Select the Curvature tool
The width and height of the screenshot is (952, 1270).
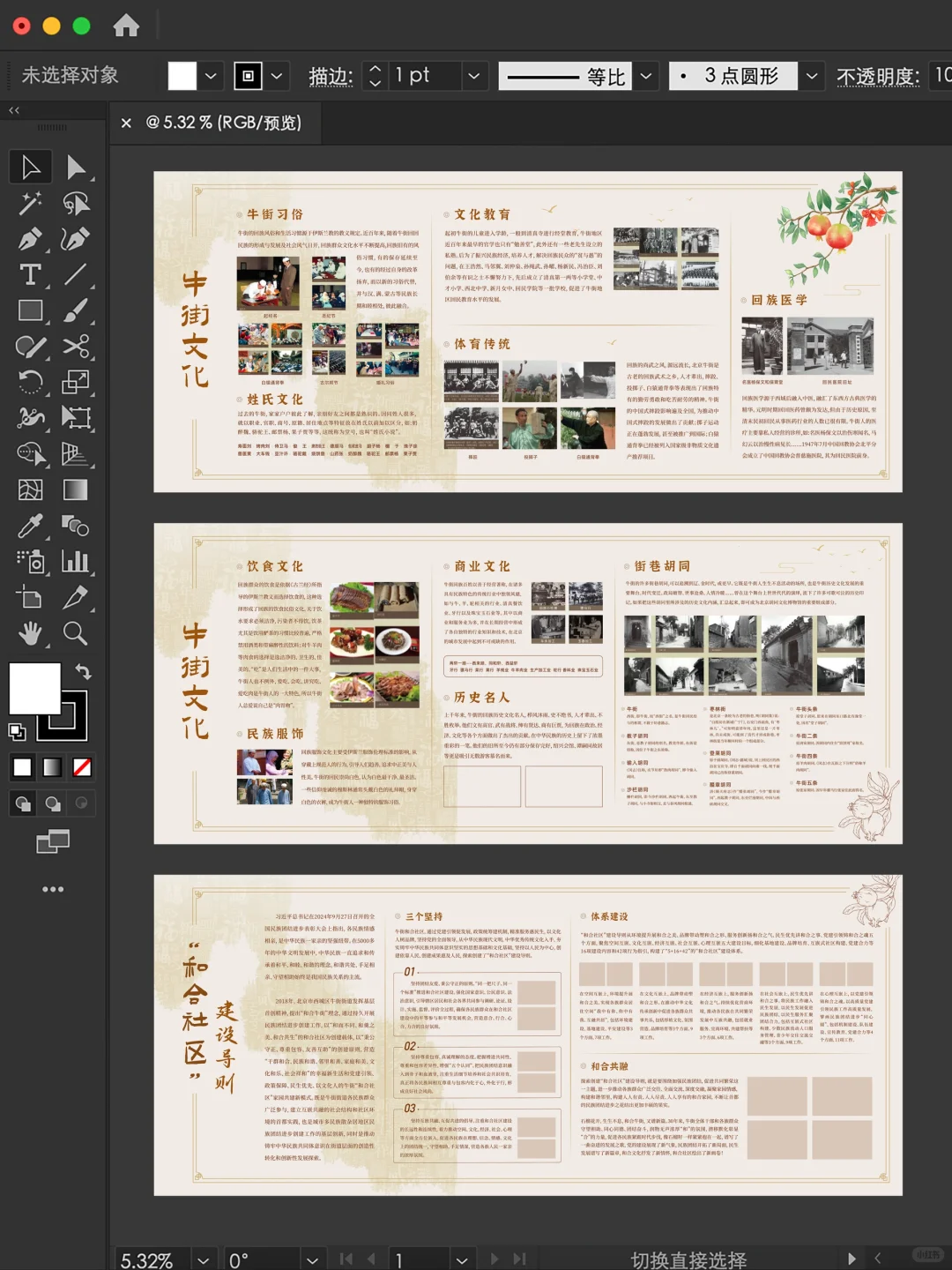coord(76,239)
